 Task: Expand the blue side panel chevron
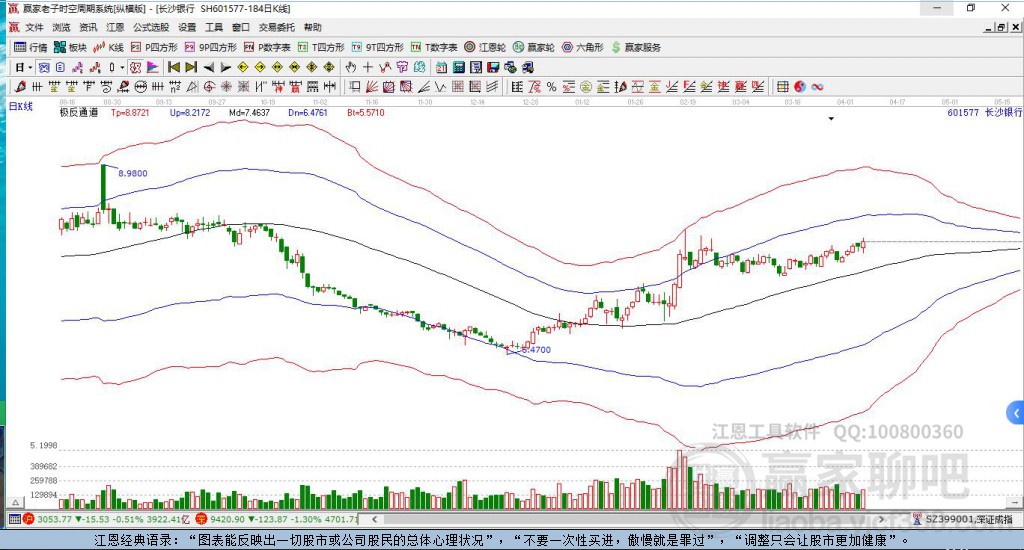pos(1016,413)
